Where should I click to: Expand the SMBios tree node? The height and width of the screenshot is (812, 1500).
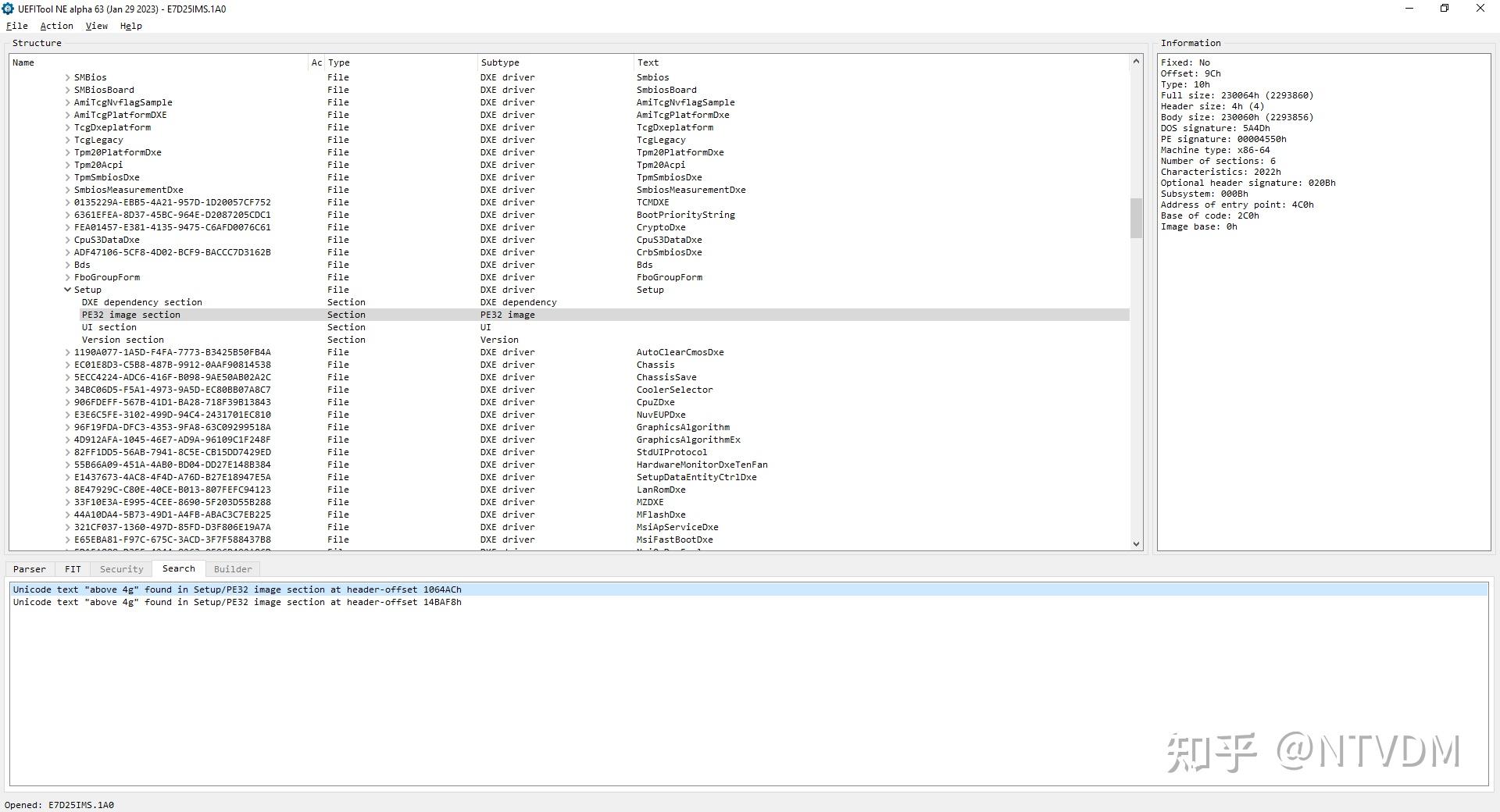coord(67,77)
